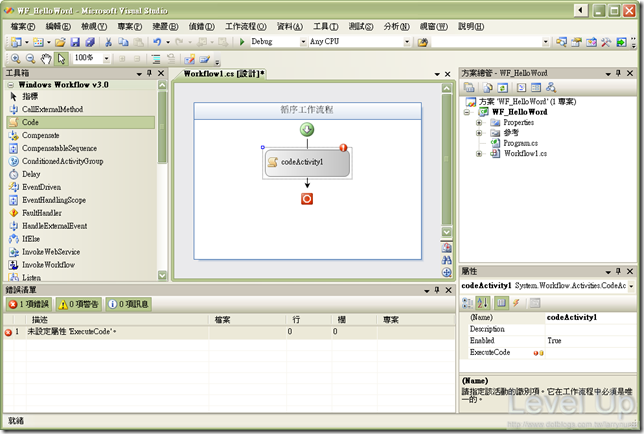
Task: Select the CallExternalMethod activity in toolbox
Action: (x=81, y=109)
